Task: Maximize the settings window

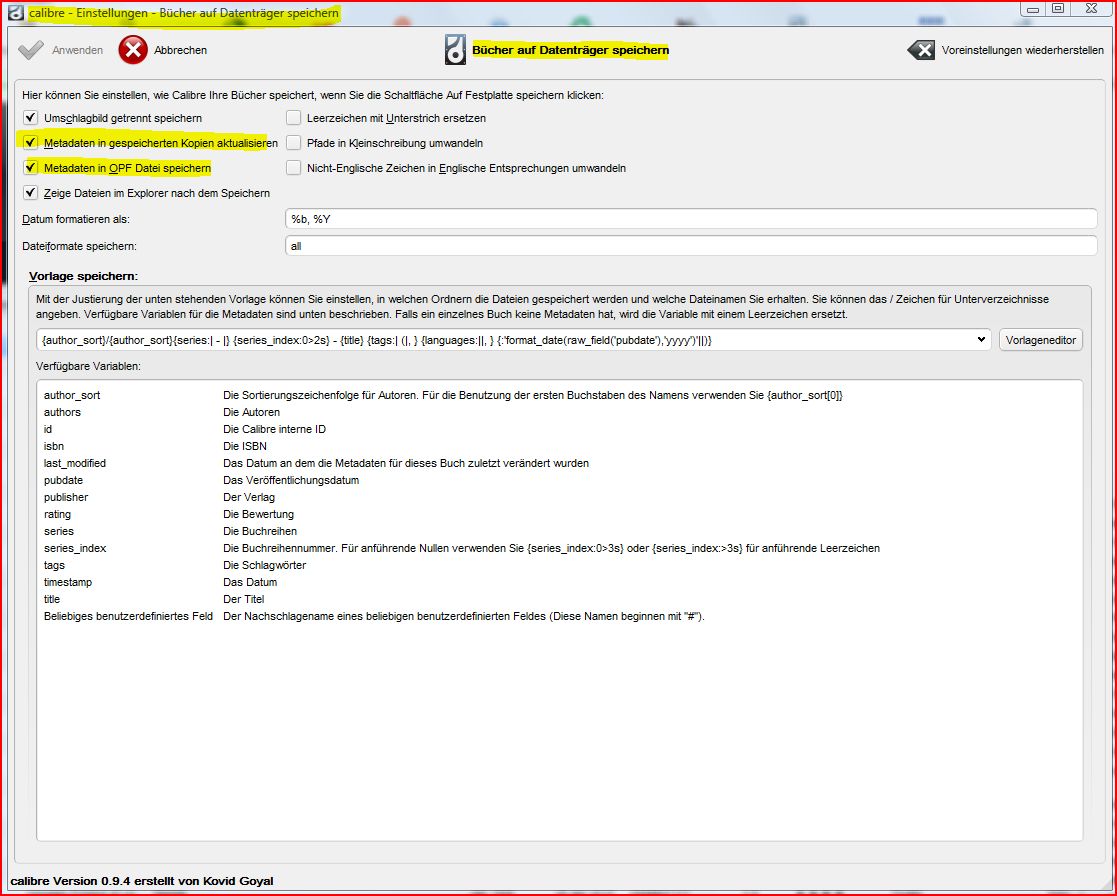Action: 1058,9
